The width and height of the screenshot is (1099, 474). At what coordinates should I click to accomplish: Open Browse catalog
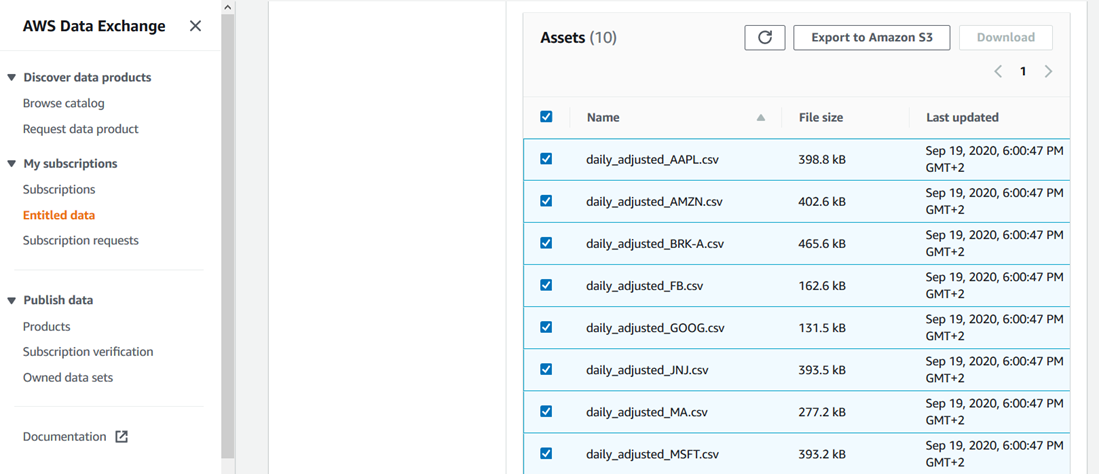click(x=64, y=103)
